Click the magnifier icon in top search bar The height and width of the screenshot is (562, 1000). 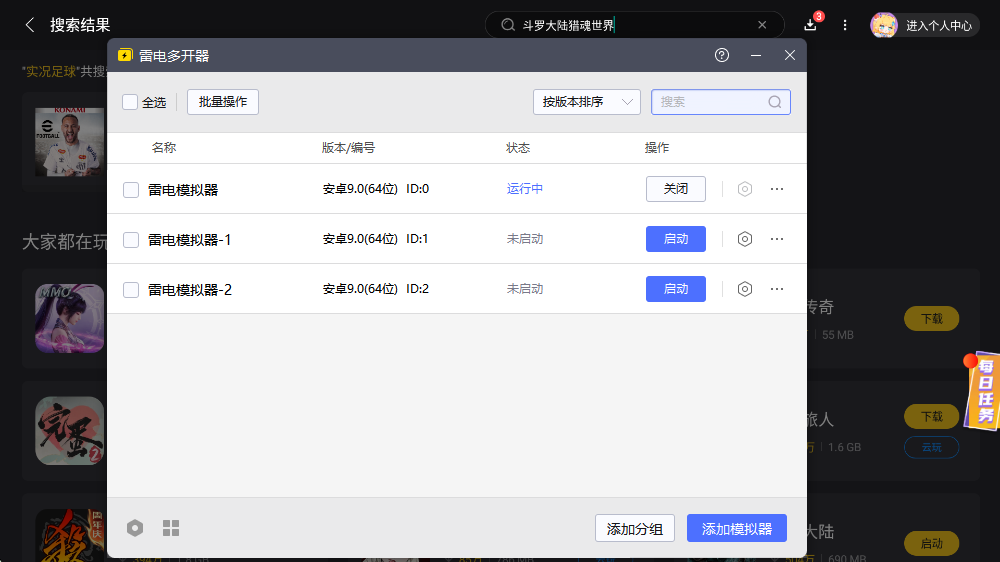point(508,25)
